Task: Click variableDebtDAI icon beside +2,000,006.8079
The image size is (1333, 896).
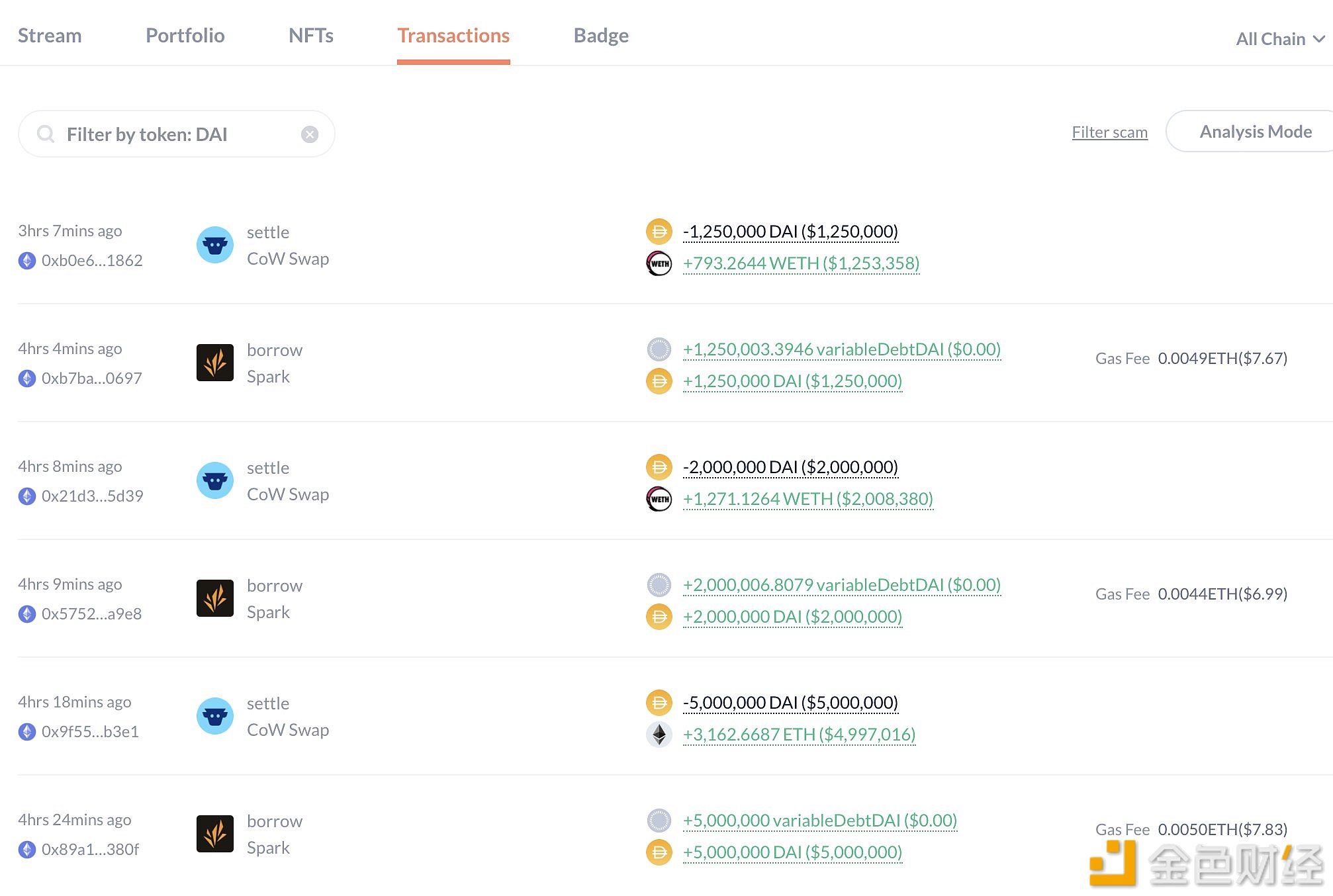Action: tap(659, 585)
